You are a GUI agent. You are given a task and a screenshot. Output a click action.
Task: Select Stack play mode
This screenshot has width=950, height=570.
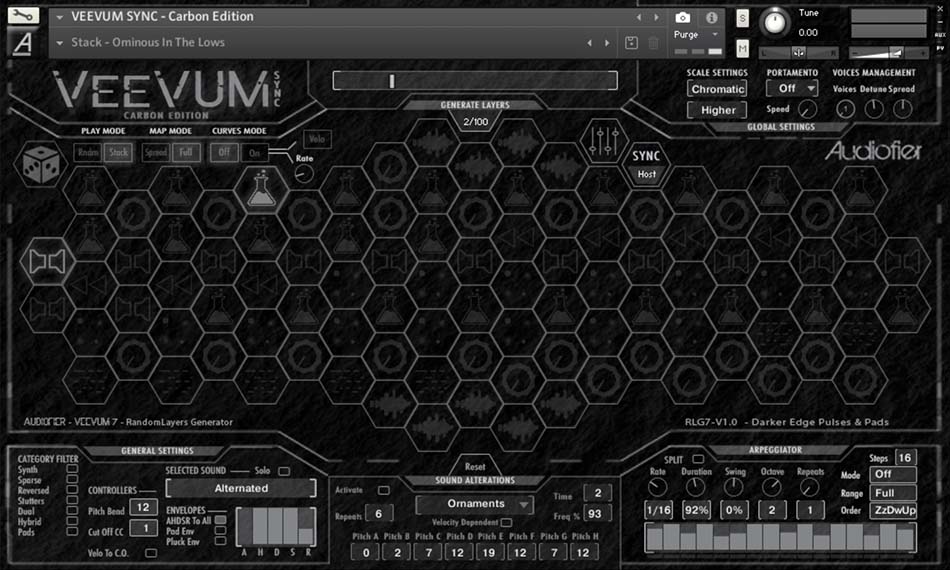118,152
